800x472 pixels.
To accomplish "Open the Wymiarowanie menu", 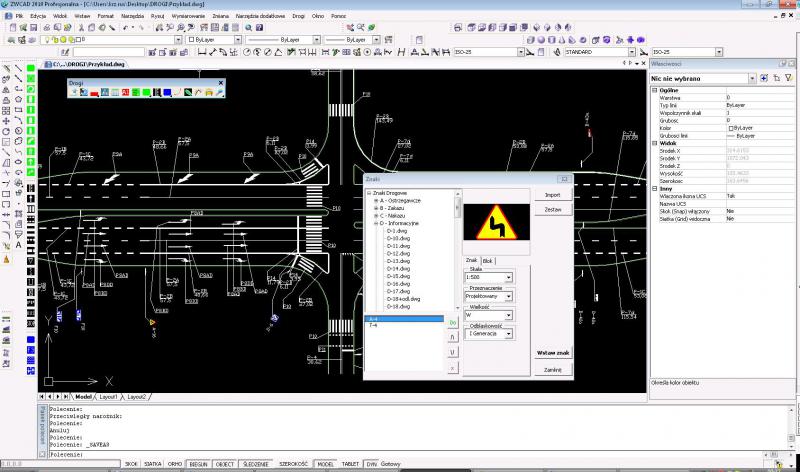I will 188,16.
